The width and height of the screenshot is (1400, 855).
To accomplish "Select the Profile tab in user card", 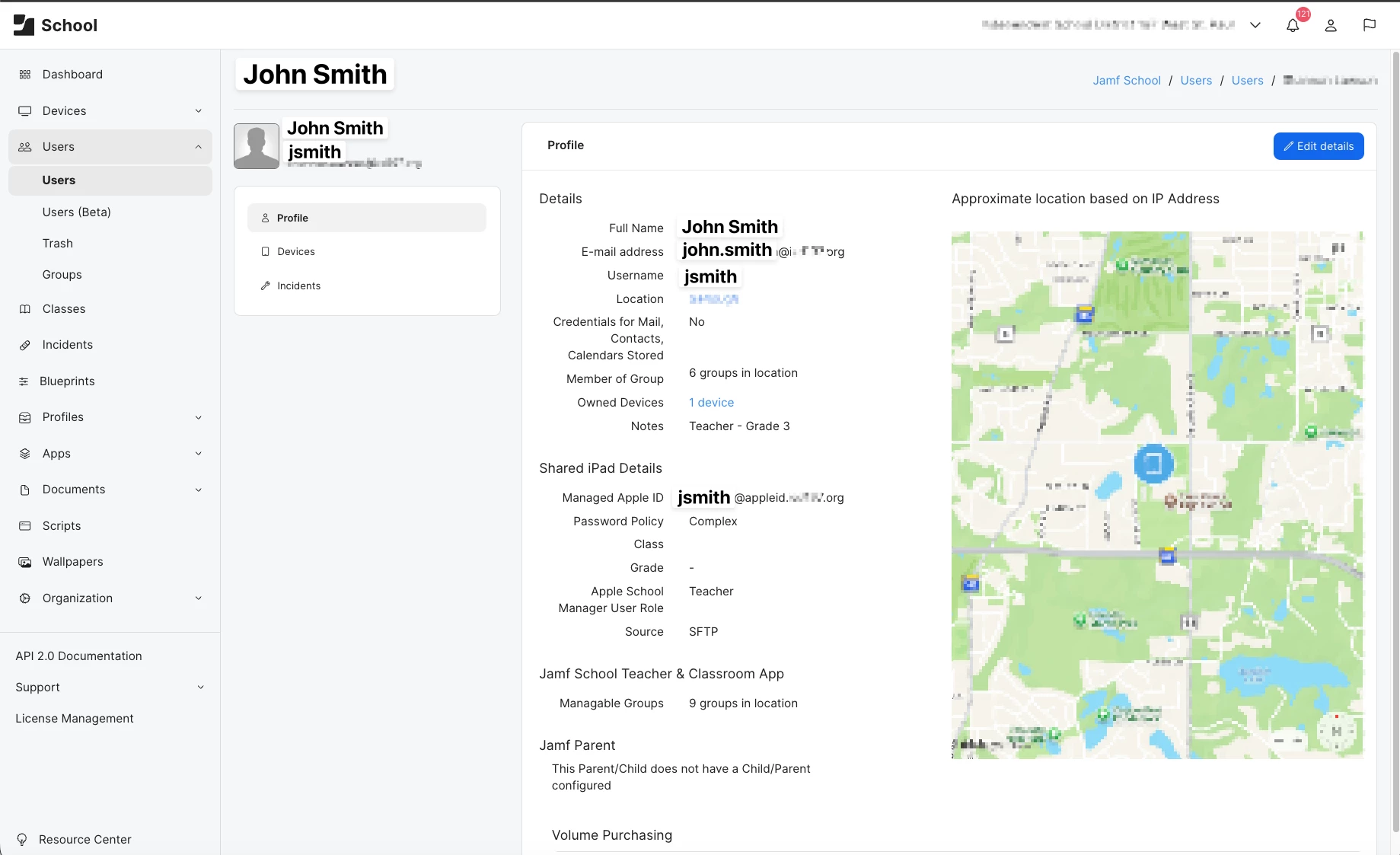I will [x=367, y=218].
